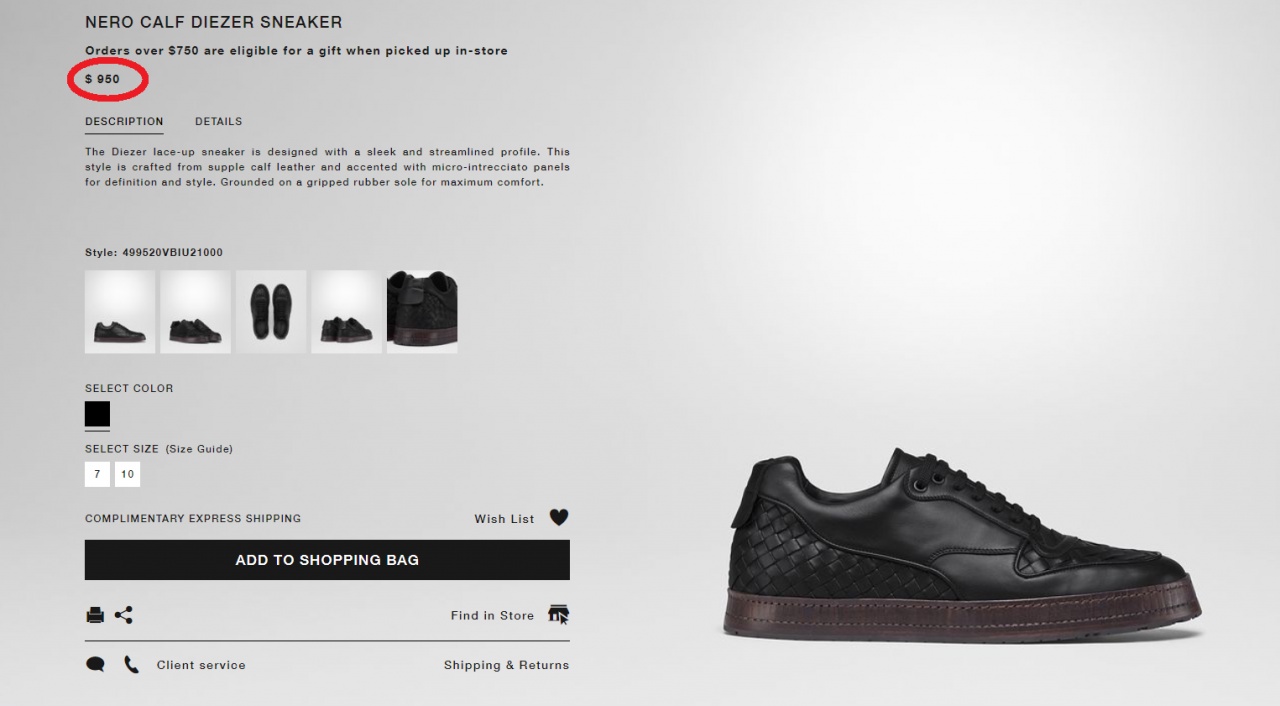Click the Wish List text link
This screenshot has height=706, width=1280.
504,519
